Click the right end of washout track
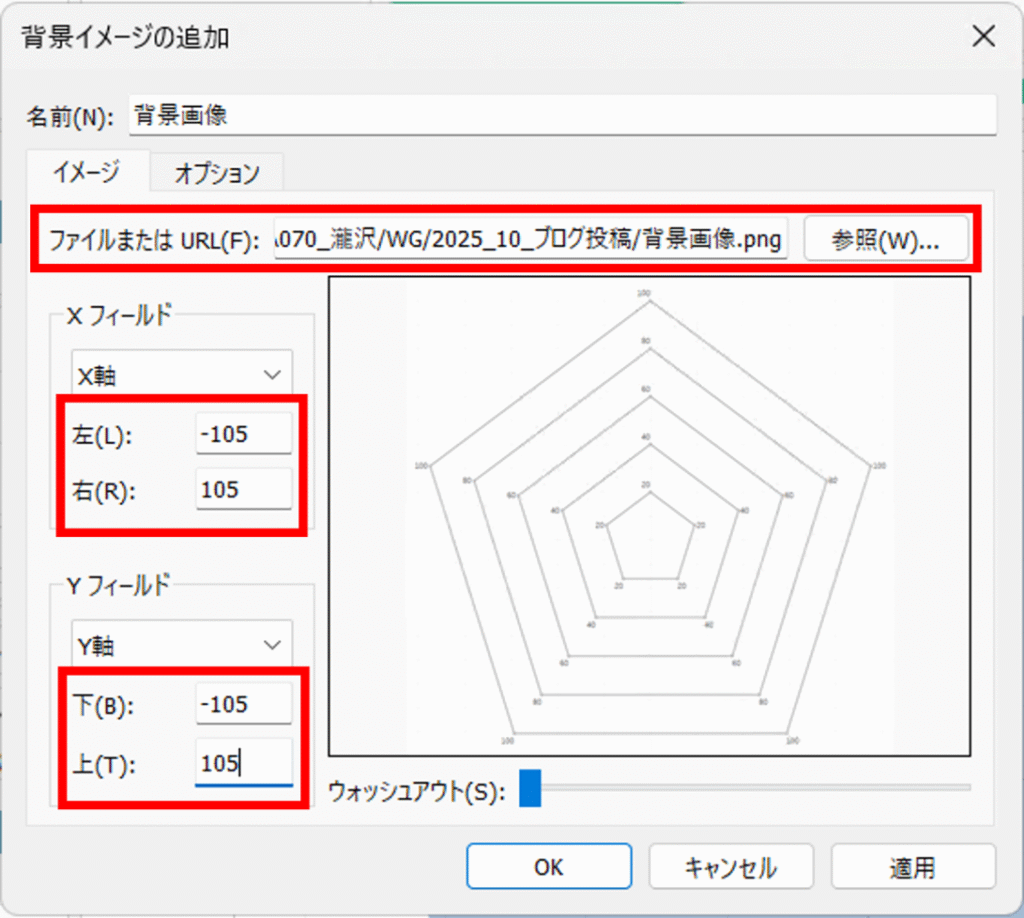 coord(964,788)
